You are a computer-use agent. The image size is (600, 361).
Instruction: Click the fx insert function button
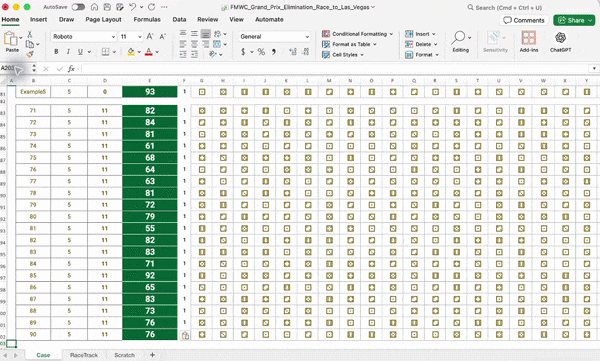(71, 69)
